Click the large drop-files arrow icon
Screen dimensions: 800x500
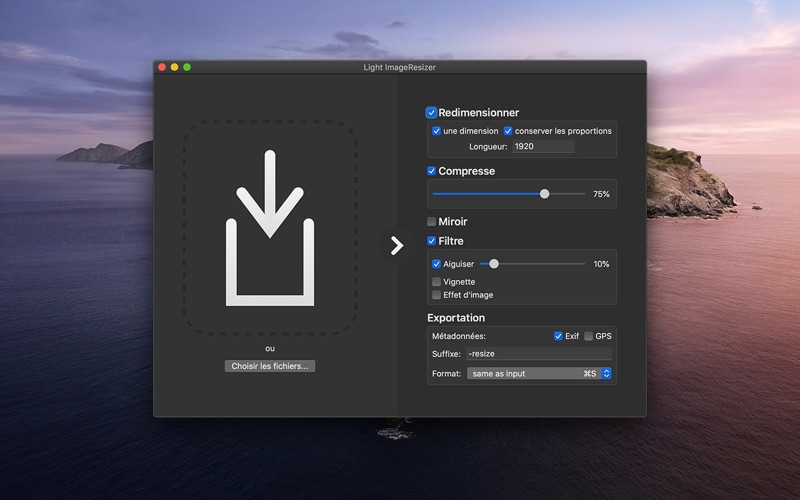pyautogui.click(x=270, y=228)
